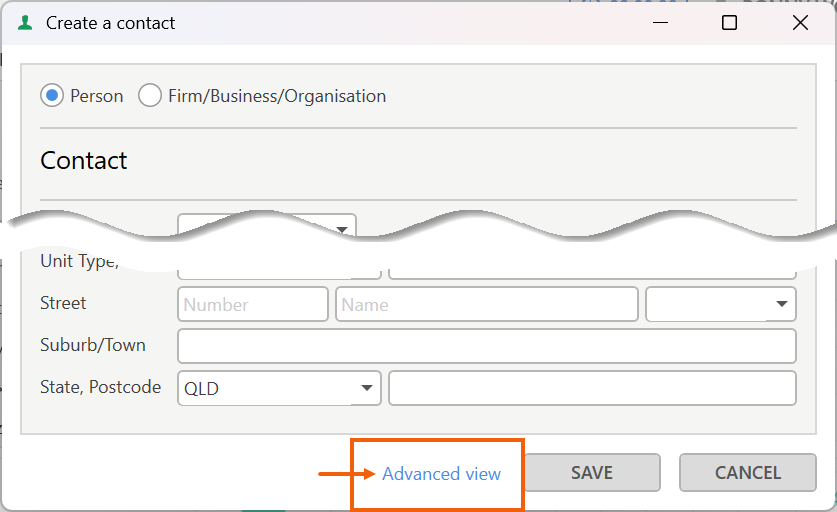Open the State dropdown showing QLD

click(279, 388)
